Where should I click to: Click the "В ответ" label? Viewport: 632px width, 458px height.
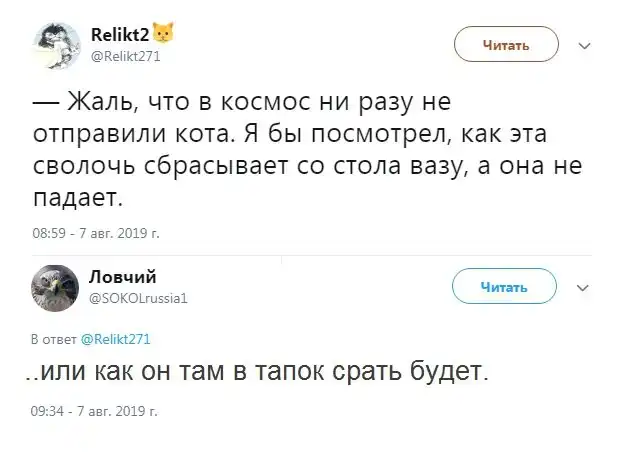[x=53, y=338]
